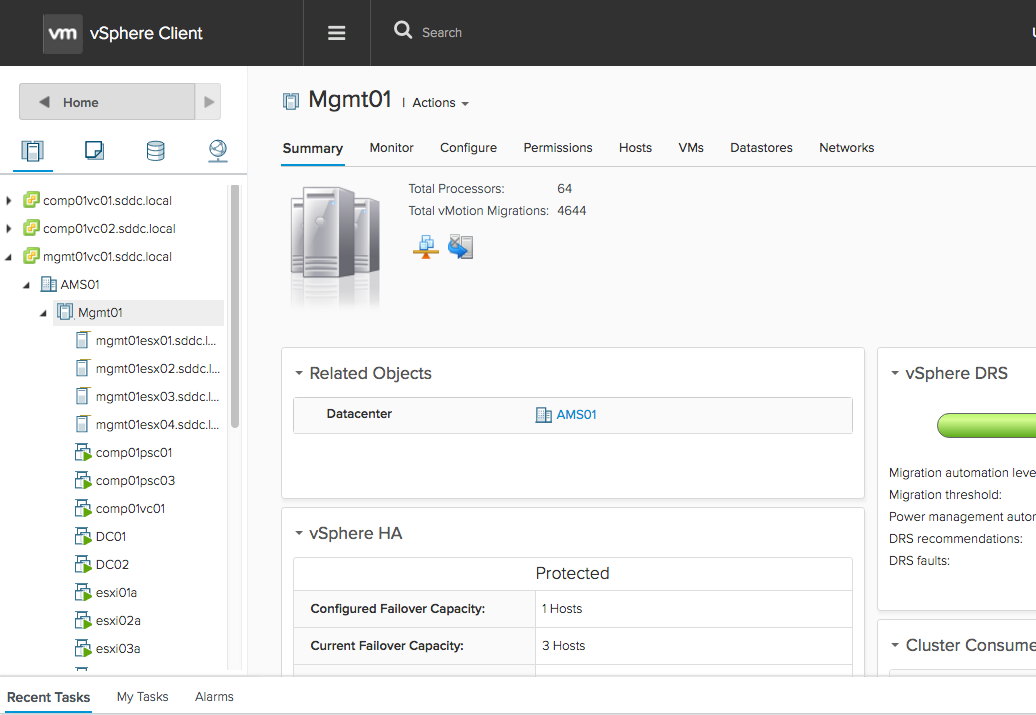1036x715 pixels.
Task: Collapse the Related Objects panel
Action: pos(299,373)
